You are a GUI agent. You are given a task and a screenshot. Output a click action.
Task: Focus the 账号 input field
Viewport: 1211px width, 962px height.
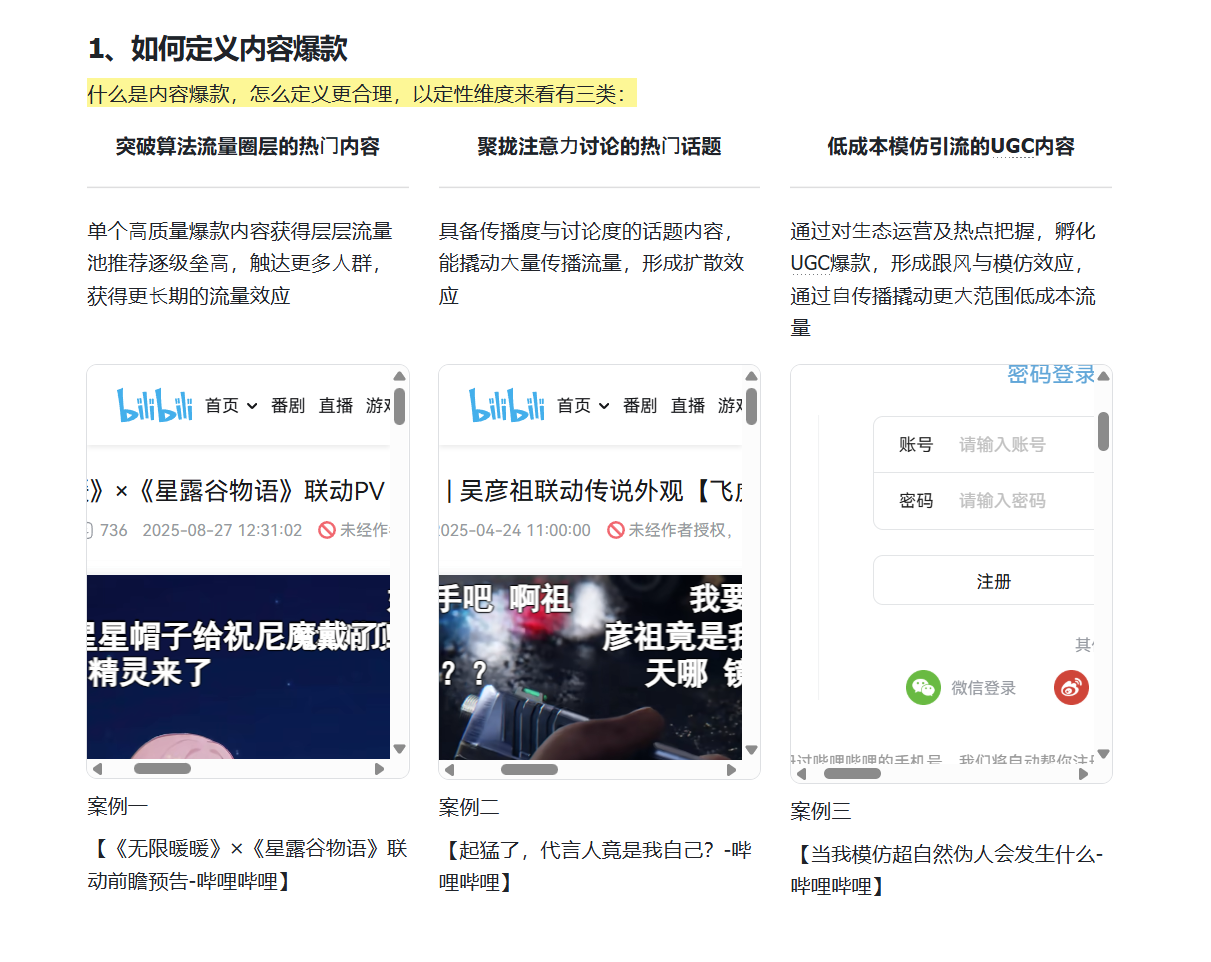tap(1020, 445)
